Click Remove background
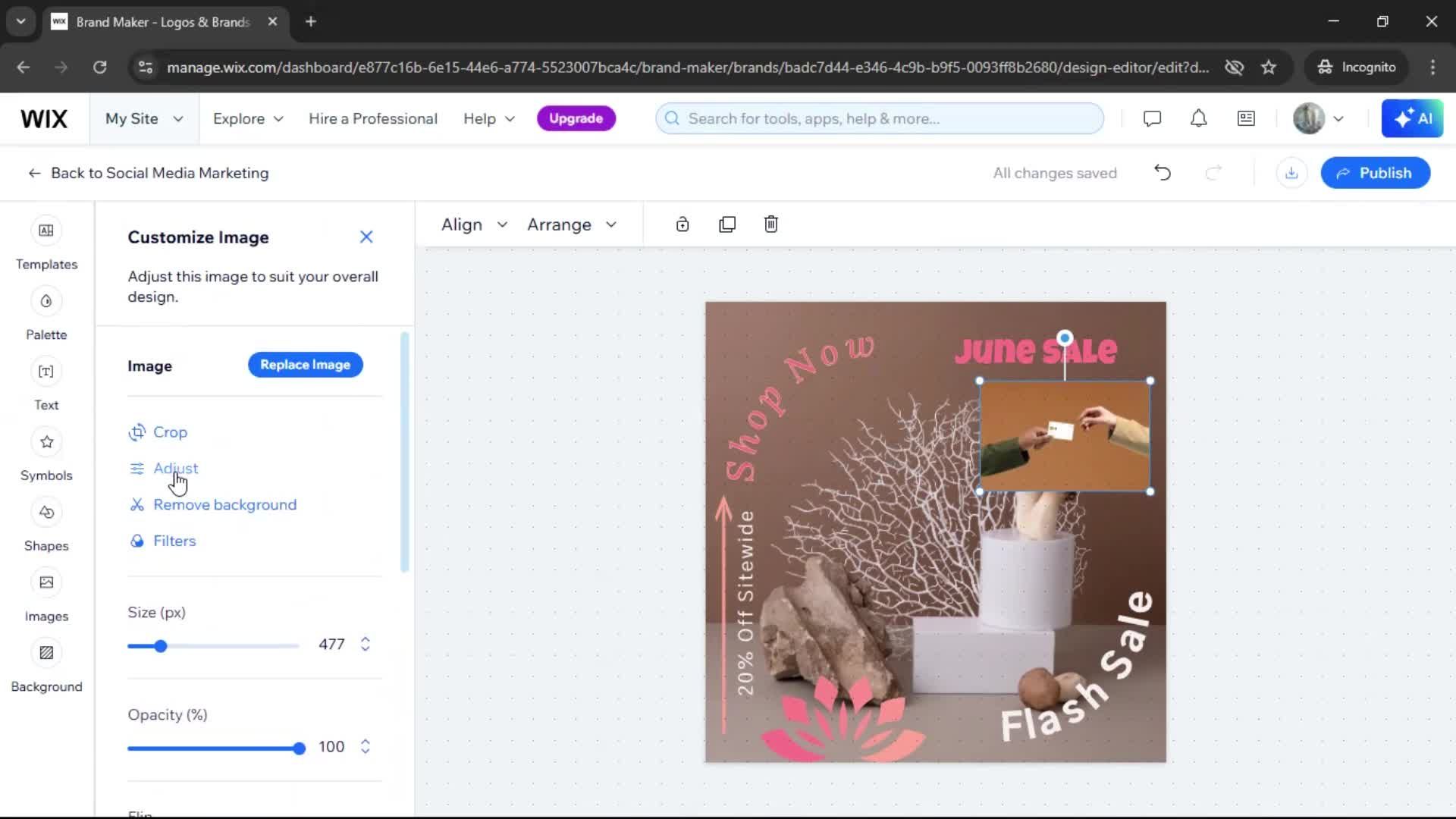 (212, 504)
